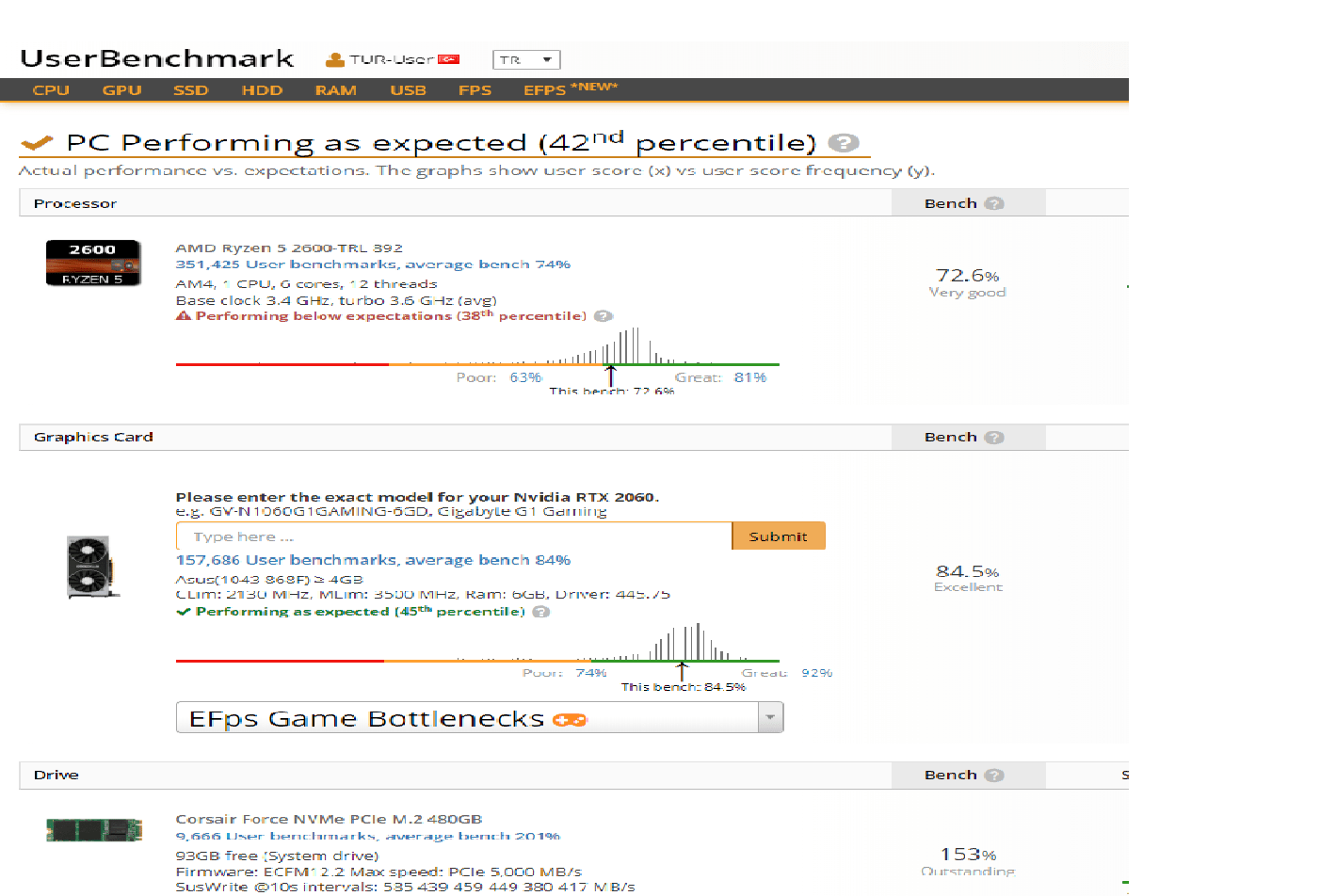Click the green check icon by Performing as expected
This screenshot has width=1336, height=896.
(184, 612)
